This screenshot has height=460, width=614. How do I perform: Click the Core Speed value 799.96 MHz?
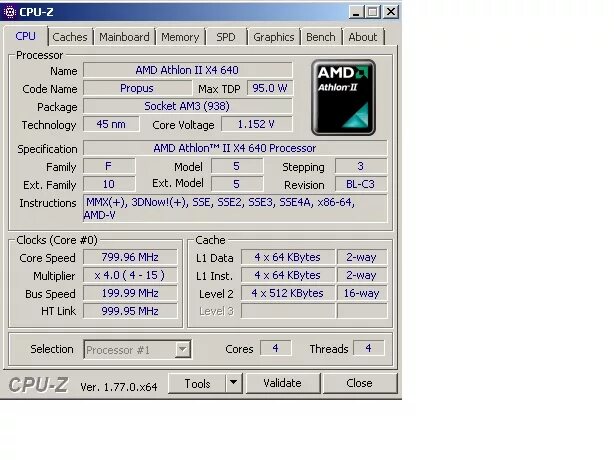(130, 257)
